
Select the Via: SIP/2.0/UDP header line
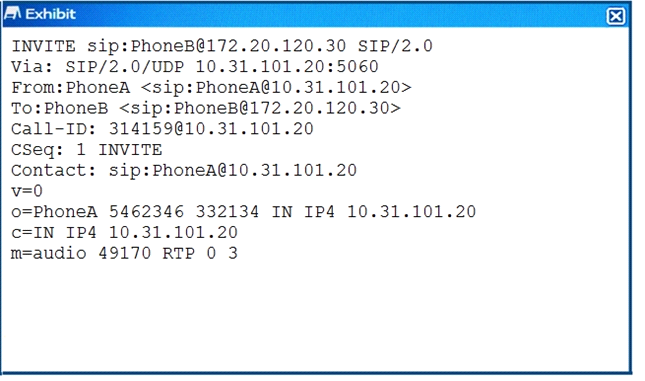(x=195, y=67)
